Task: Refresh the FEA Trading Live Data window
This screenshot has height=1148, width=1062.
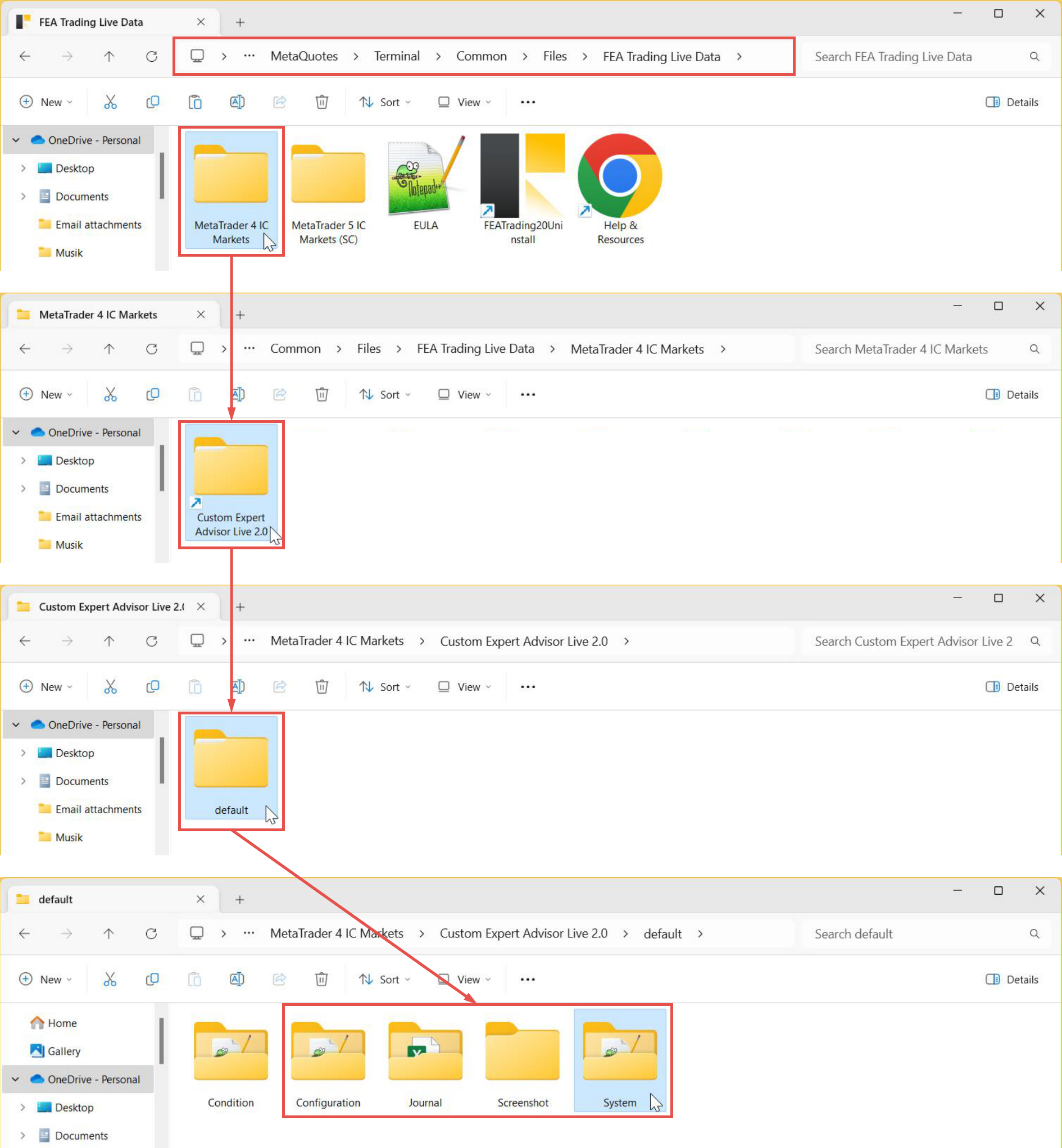Action: coord(152,56)
